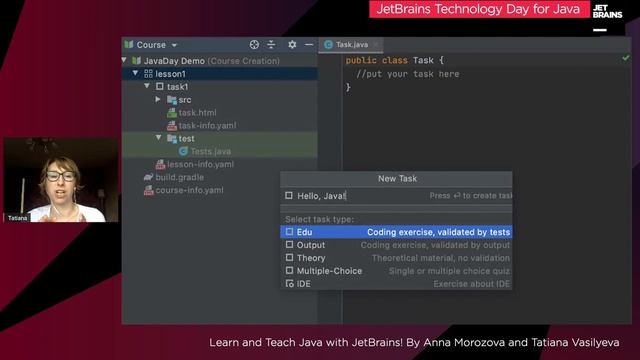The height and width of the screenshot is (360, 640).
Task: Click the lesson1 grid icon
Action: (x=148, y=74)
